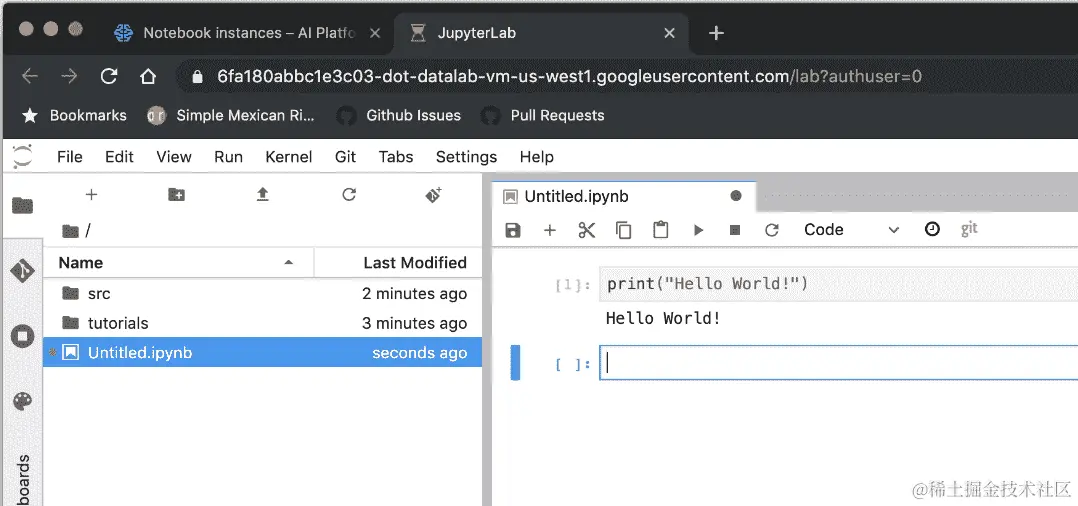The image size is (1078, 506).
Task: Click the clock icon in notebook toolbar
Action: 932,229
